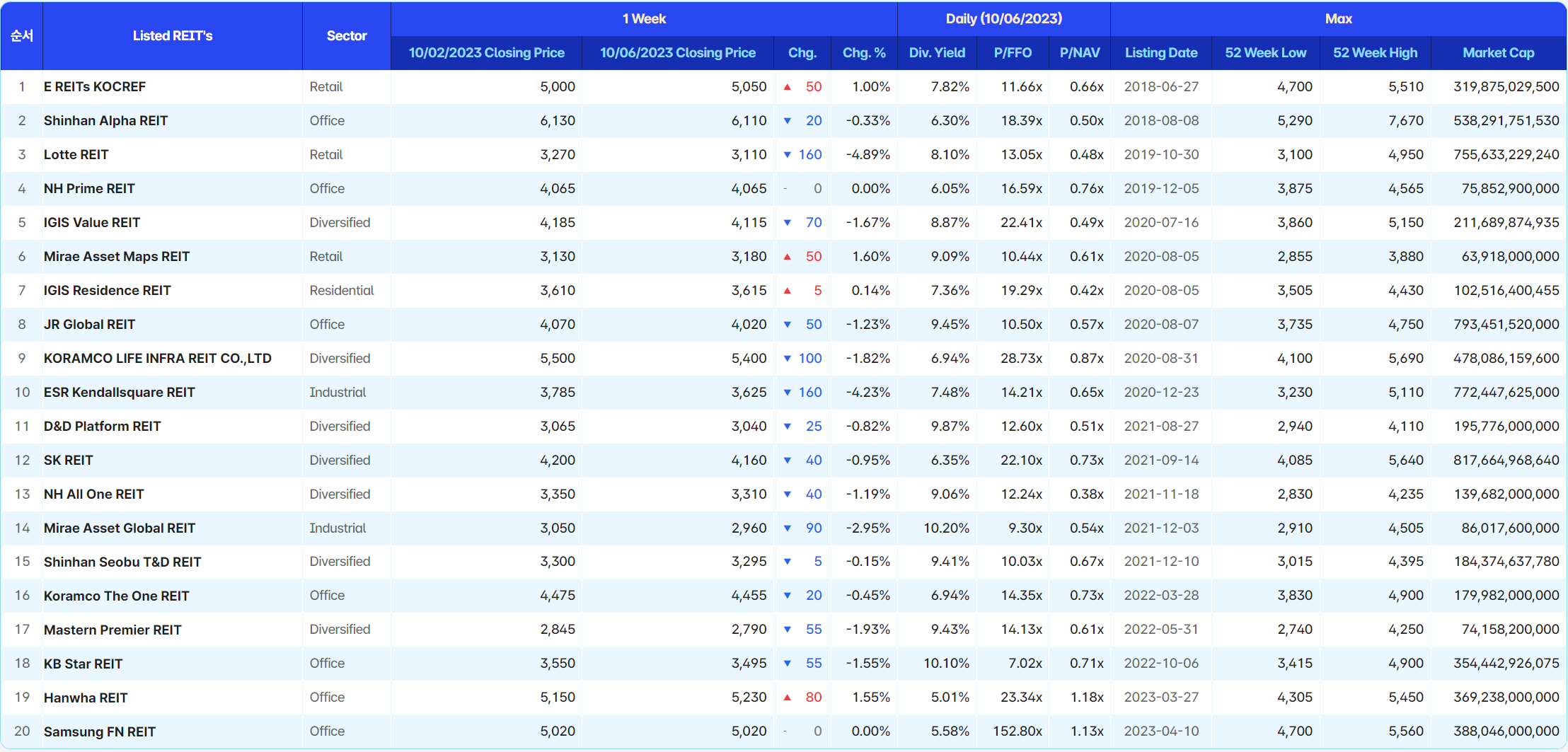Click the down arrow in Lotte REIT row
The width and height of the screenshot is (1568, 752).
click(787, 155)
